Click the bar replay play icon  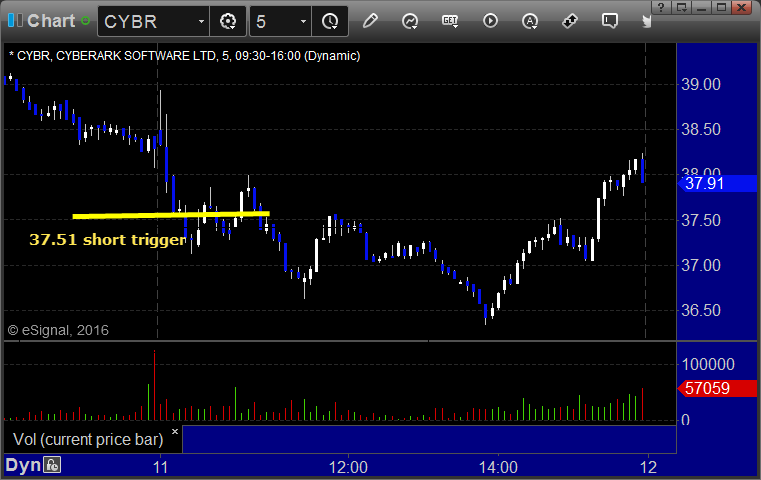(490, 21)
